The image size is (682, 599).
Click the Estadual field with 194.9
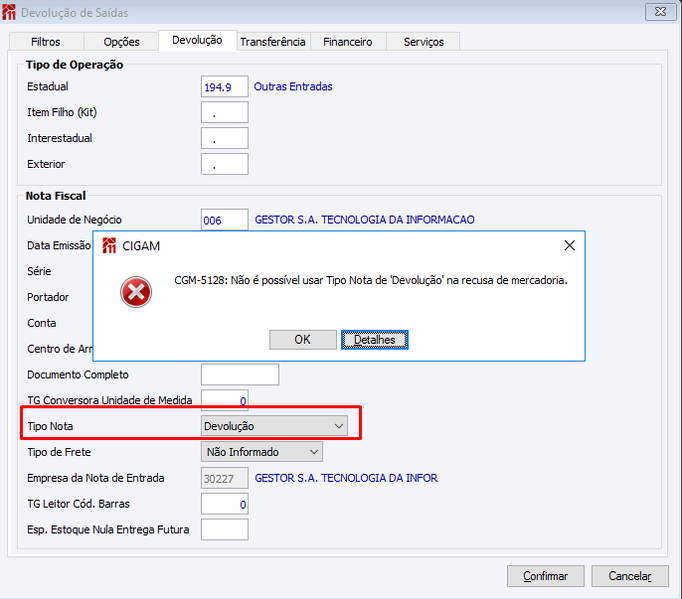[224, 87]
